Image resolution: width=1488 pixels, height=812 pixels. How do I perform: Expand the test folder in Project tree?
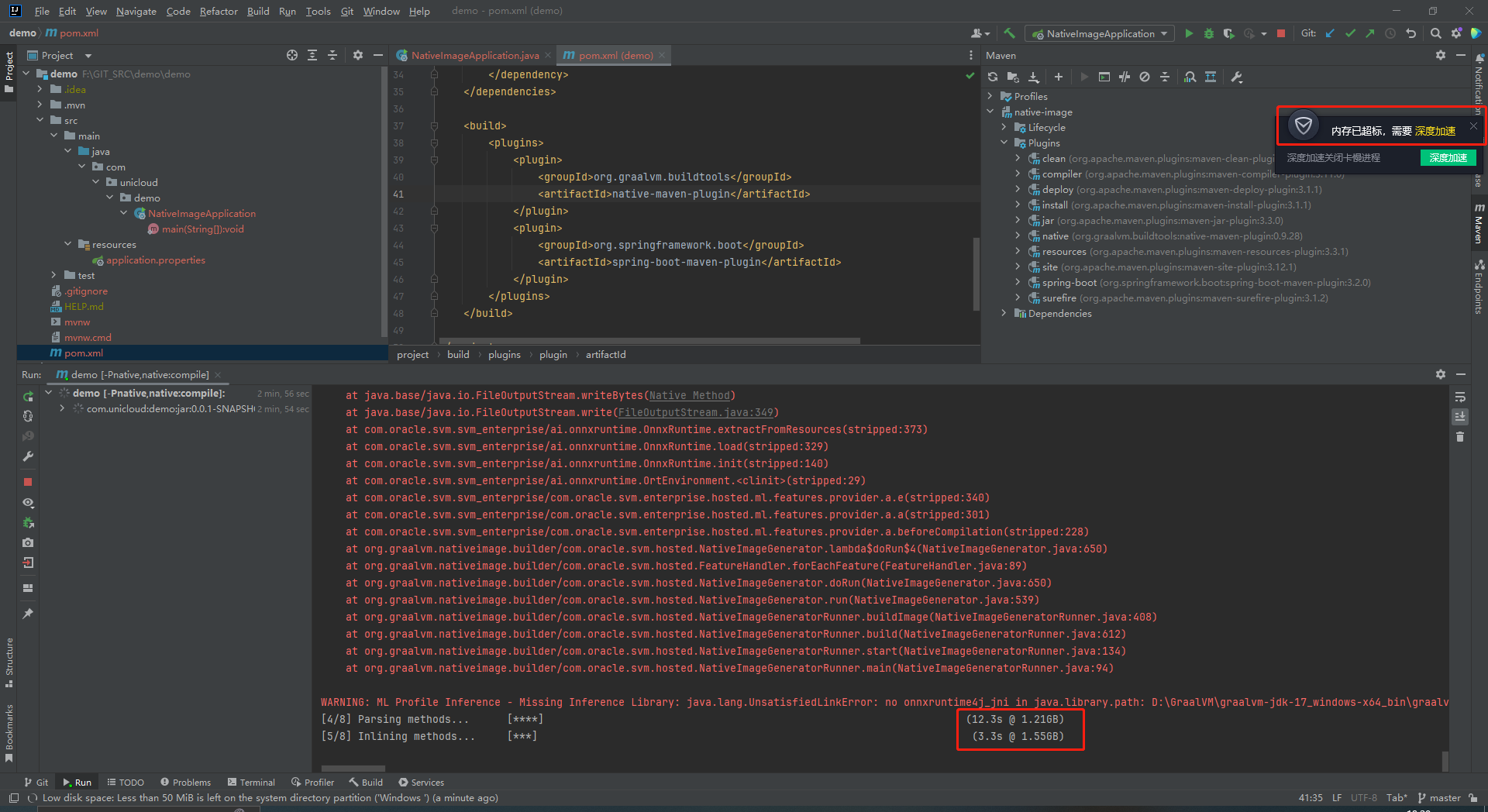coord(53,275)
